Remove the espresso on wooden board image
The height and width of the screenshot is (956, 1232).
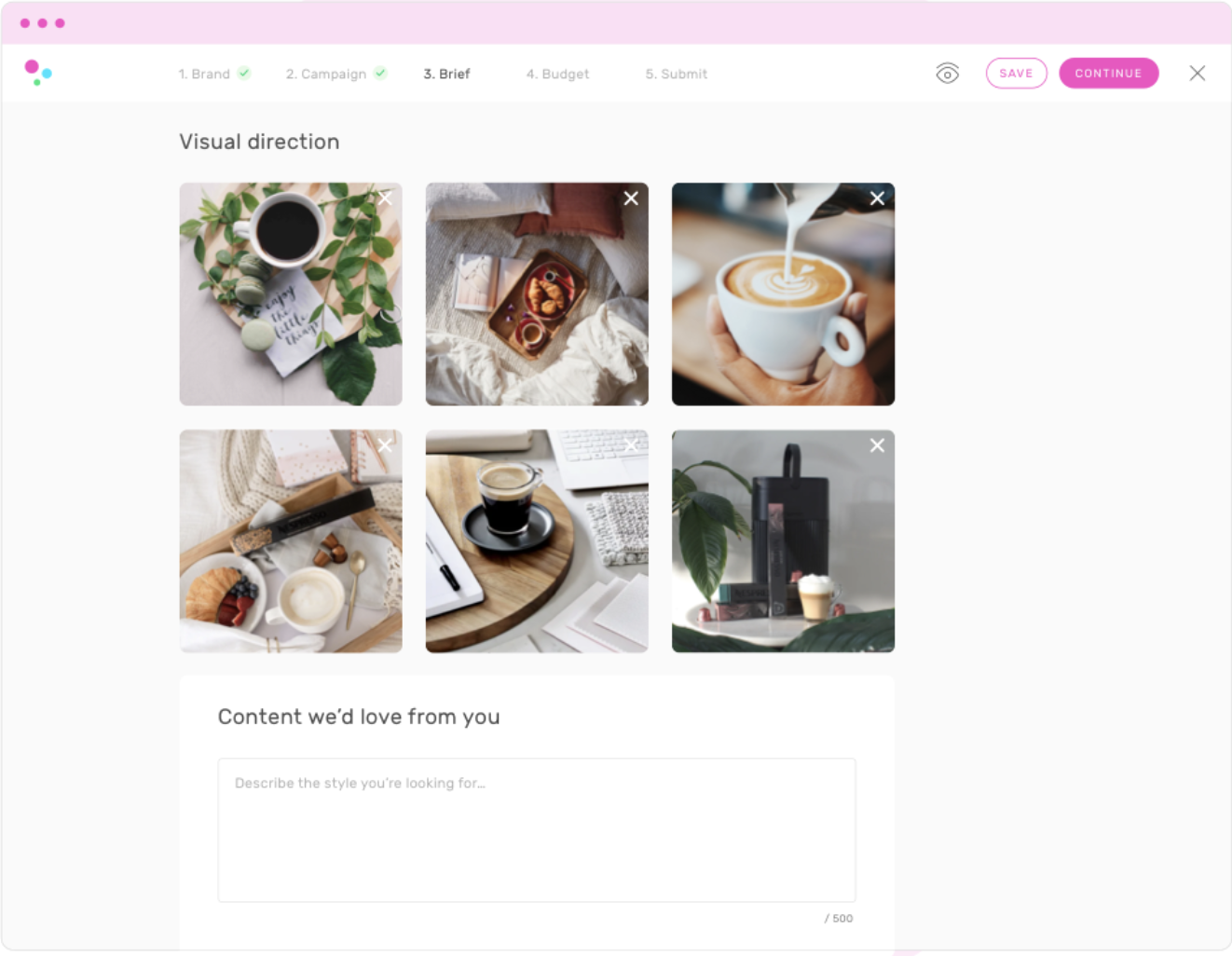click(631, 445)
